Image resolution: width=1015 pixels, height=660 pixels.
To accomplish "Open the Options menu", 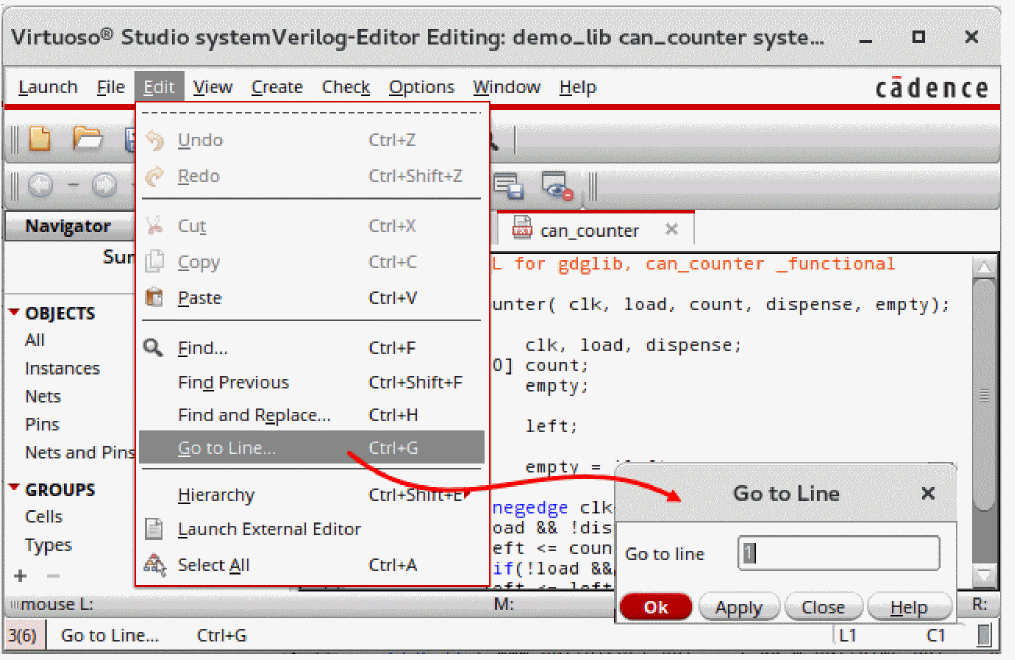I will coord(421,87).
